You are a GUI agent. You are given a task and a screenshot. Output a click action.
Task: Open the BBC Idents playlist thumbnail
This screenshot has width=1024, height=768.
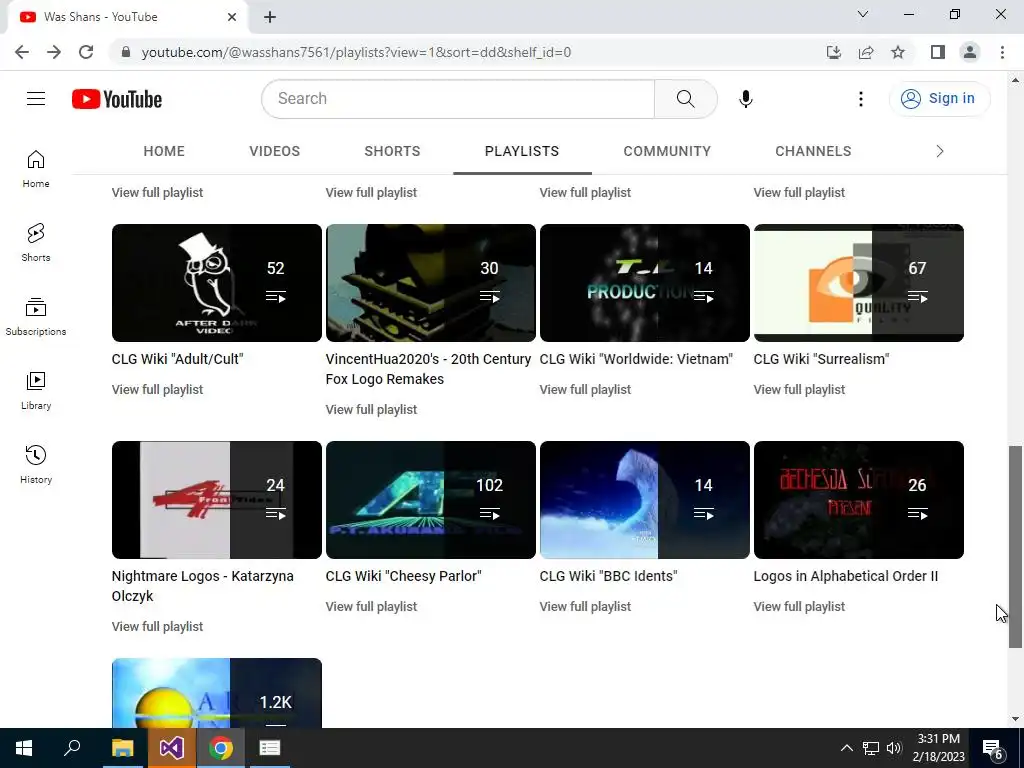click(645, 500)
